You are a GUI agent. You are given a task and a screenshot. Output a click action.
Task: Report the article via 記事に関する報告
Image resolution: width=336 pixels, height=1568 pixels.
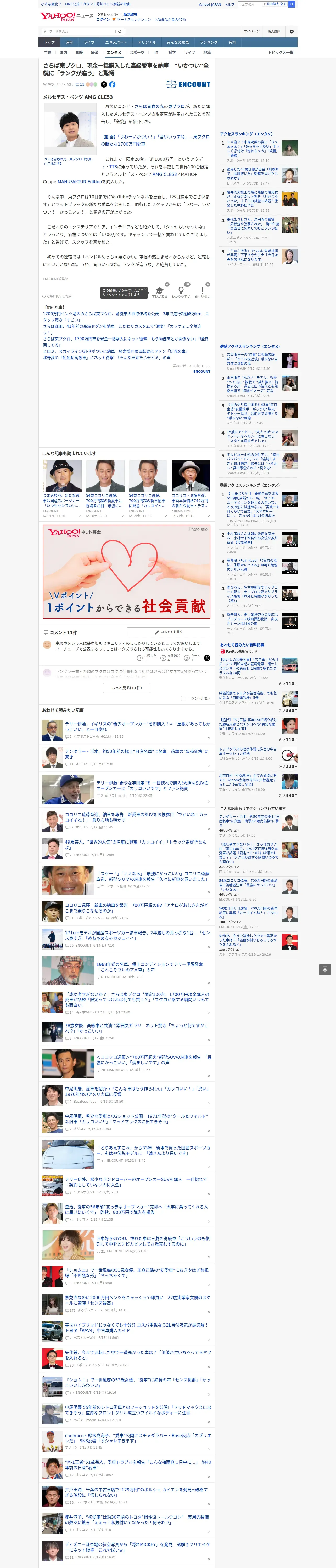point(57,296)
